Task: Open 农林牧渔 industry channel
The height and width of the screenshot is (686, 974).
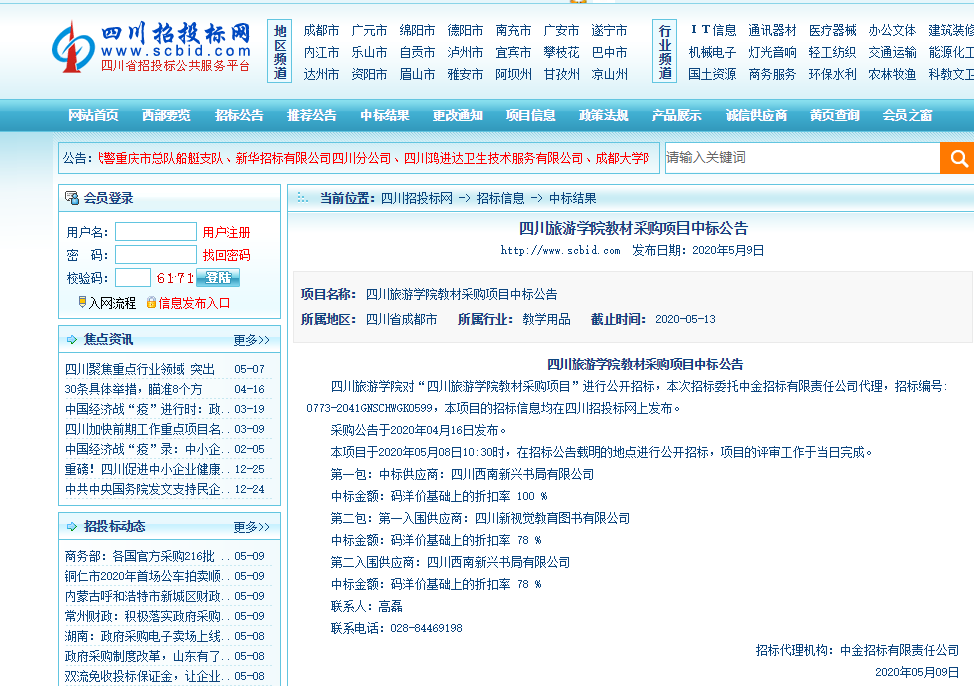Action: (892, 75)
